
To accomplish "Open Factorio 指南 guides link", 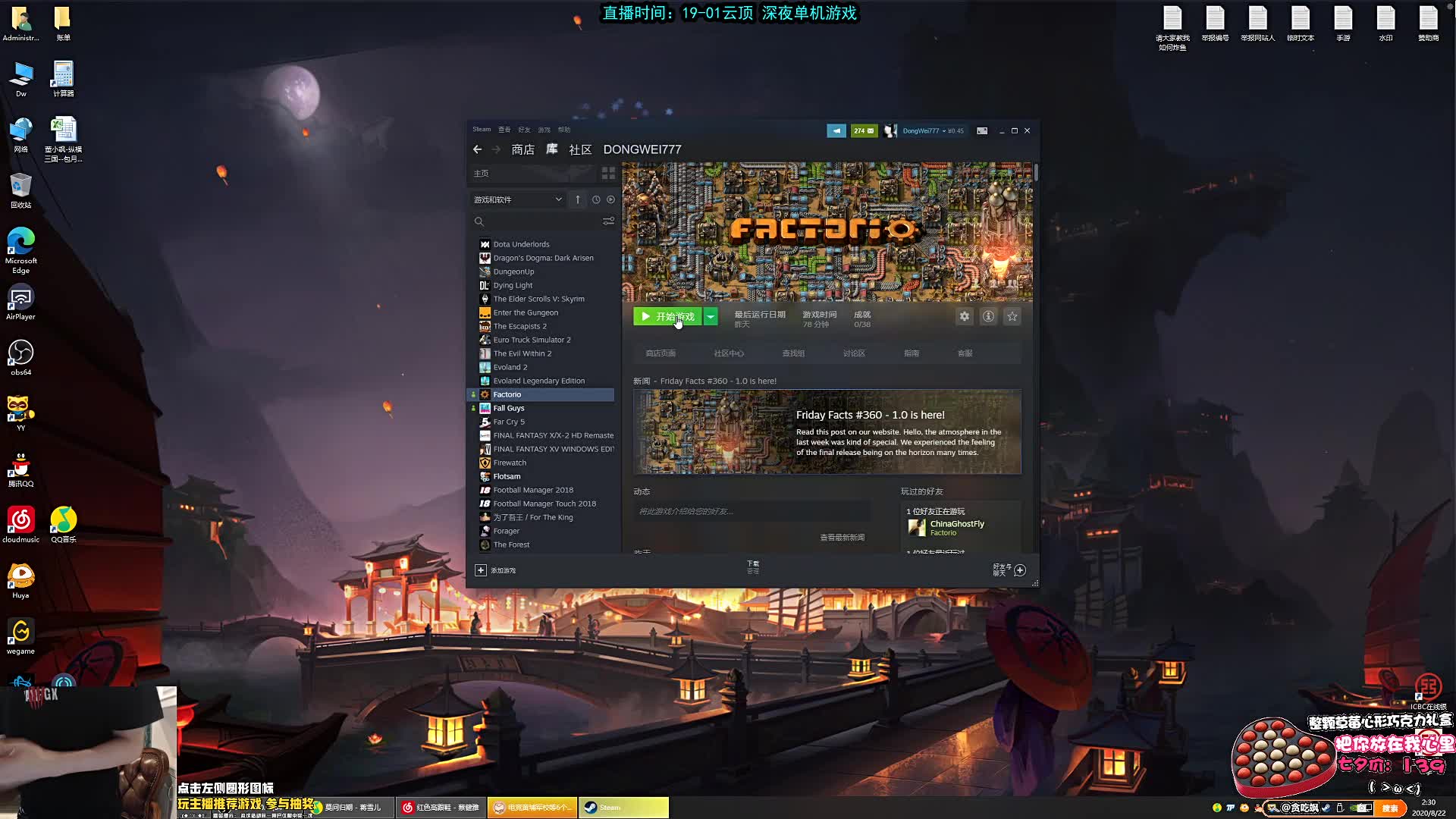I will pyautogui.click(x=912, y=353).
